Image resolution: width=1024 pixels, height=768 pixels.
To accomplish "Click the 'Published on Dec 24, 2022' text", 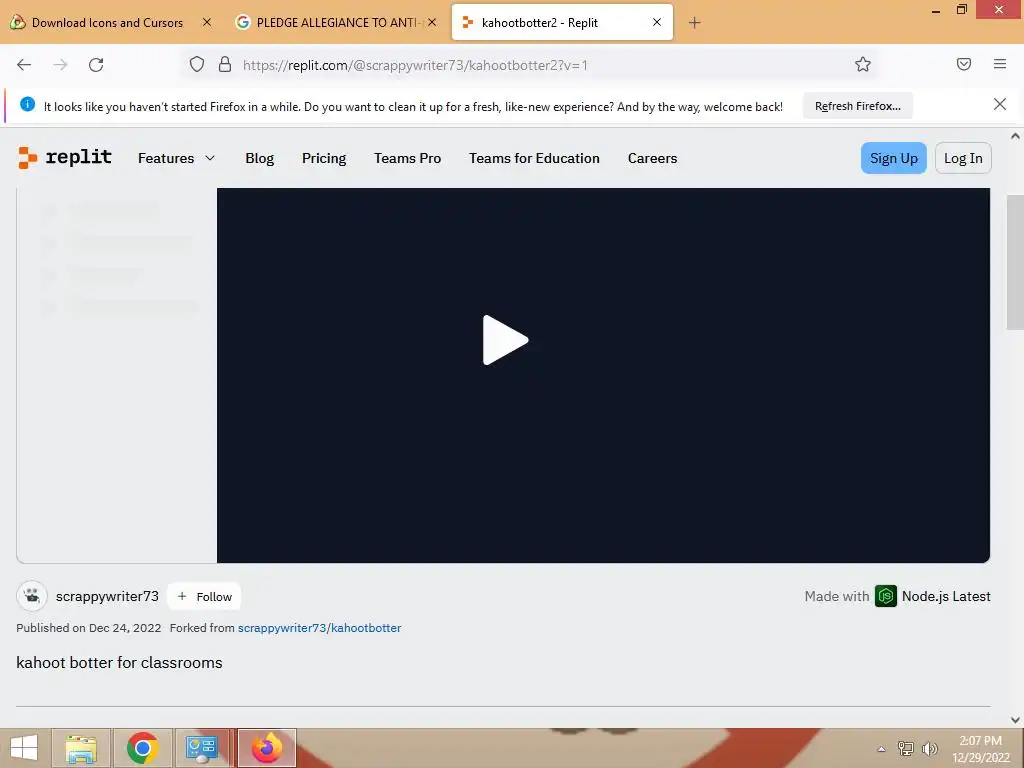I will [x=89, y=628].
